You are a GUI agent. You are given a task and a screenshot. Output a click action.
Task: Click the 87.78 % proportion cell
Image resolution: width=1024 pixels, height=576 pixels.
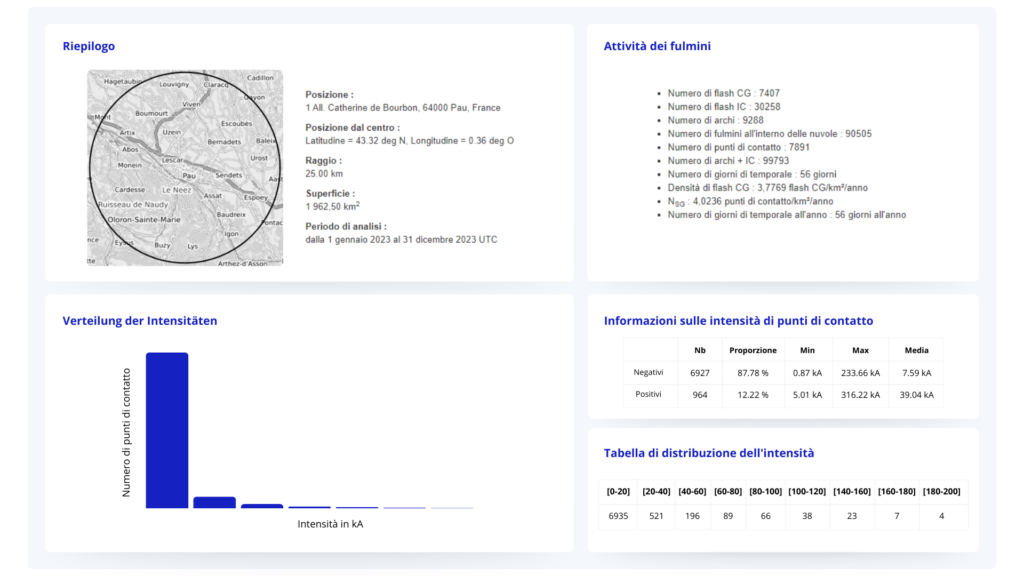point(753,373)
